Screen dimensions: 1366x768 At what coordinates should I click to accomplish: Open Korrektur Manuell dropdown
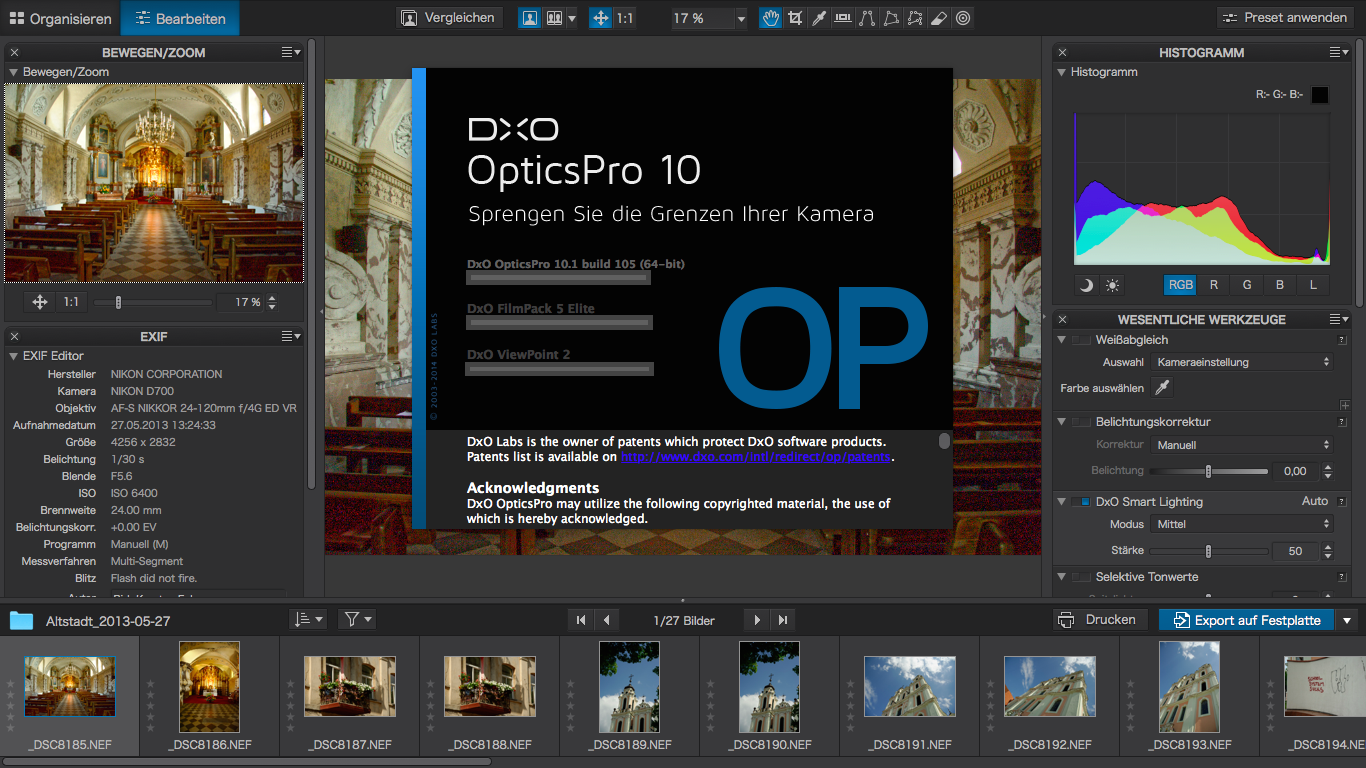pos(1243,445)
